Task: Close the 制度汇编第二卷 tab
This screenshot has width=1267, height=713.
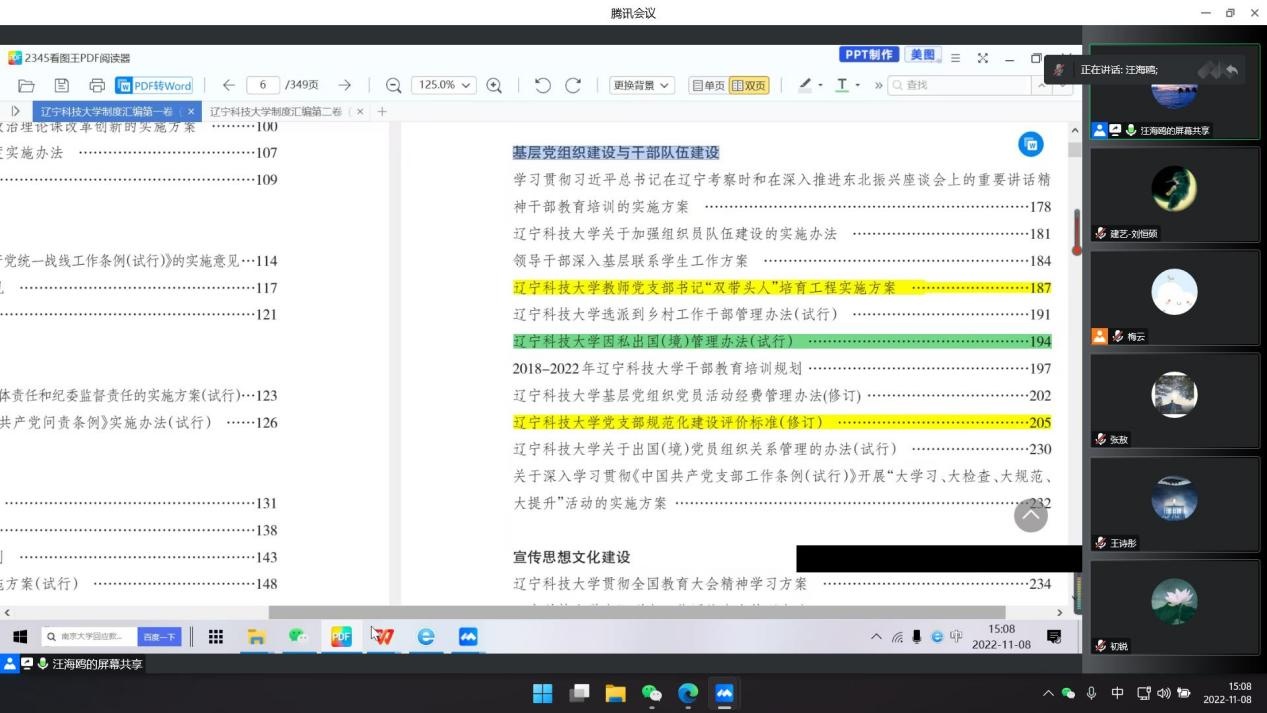Action: pyautogui.click(x=360, y=112)
